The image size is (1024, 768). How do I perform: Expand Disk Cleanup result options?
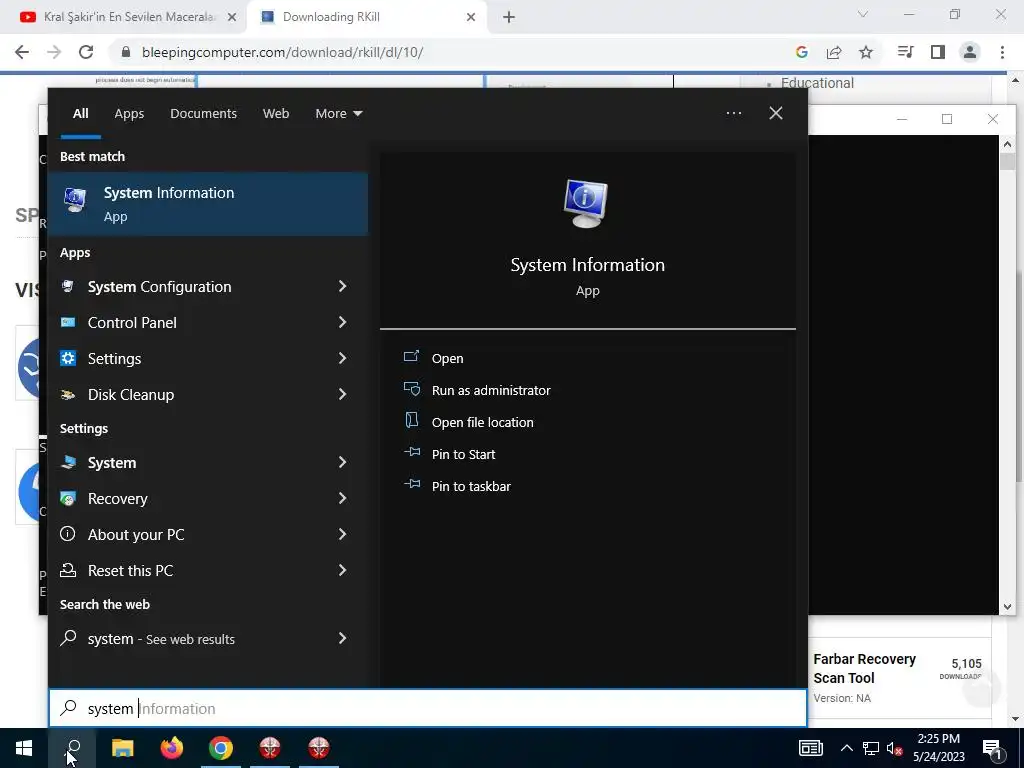(342, 394)
